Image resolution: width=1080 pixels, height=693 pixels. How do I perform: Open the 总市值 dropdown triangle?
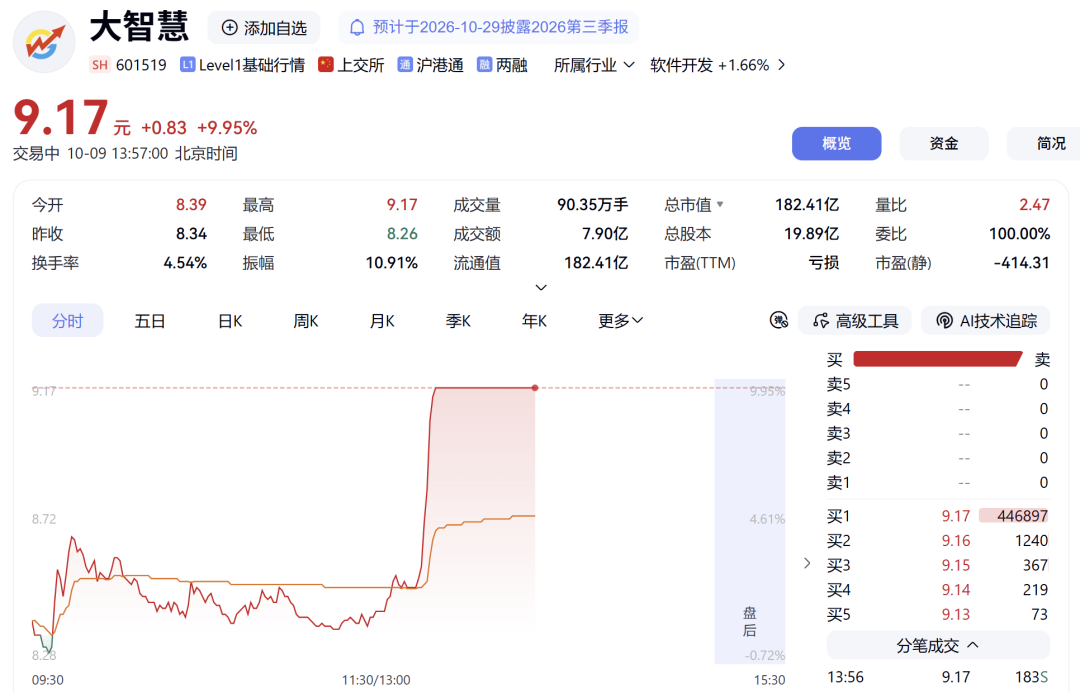pyautogui.click(x=720, y=204)
